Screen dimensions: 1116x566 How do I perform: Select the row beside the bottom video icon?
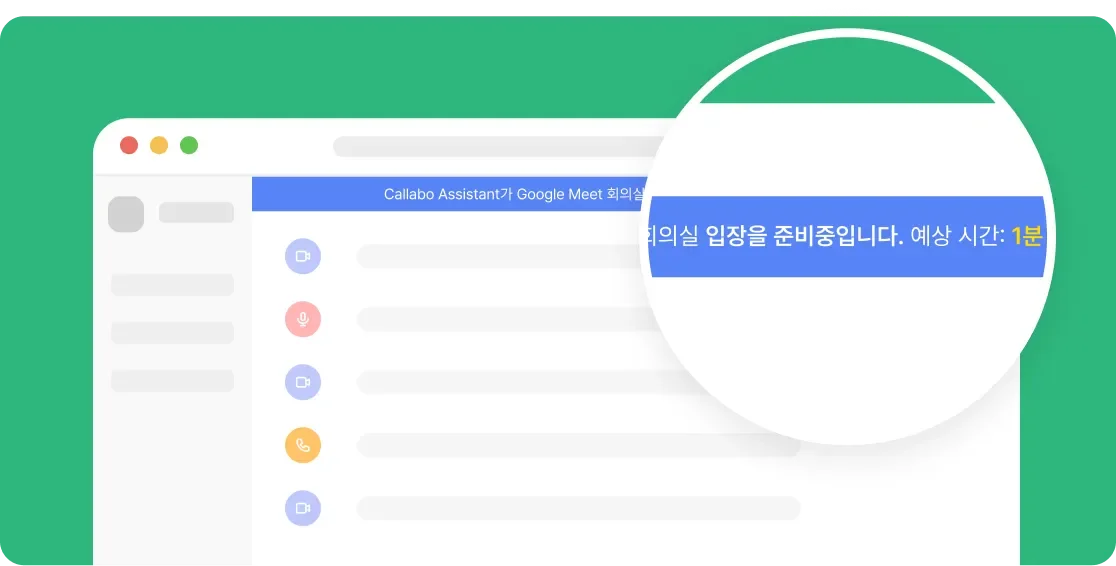(x=578, y=508)
